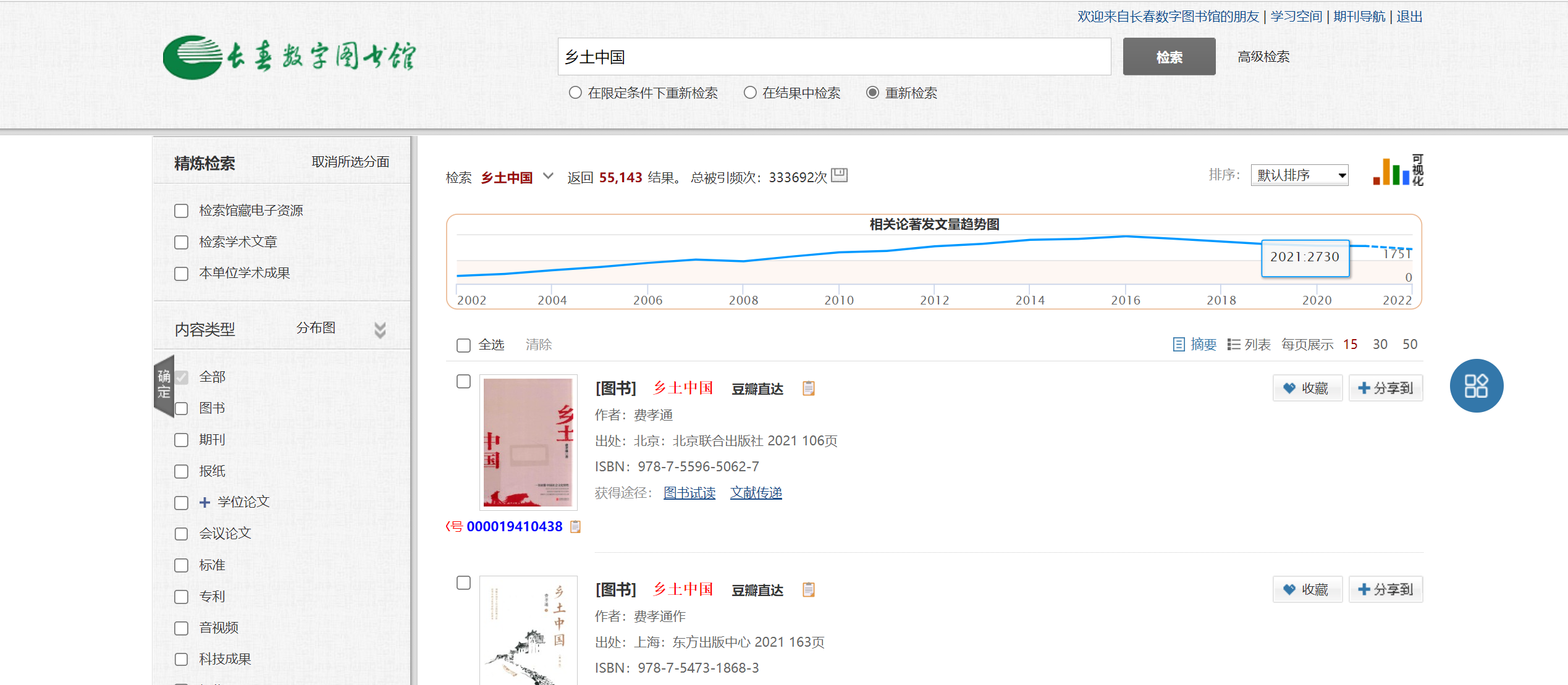Click the plus 分享到 button for second book
The height and width of the screenshot is (685, 1568).
(1385, 589)
